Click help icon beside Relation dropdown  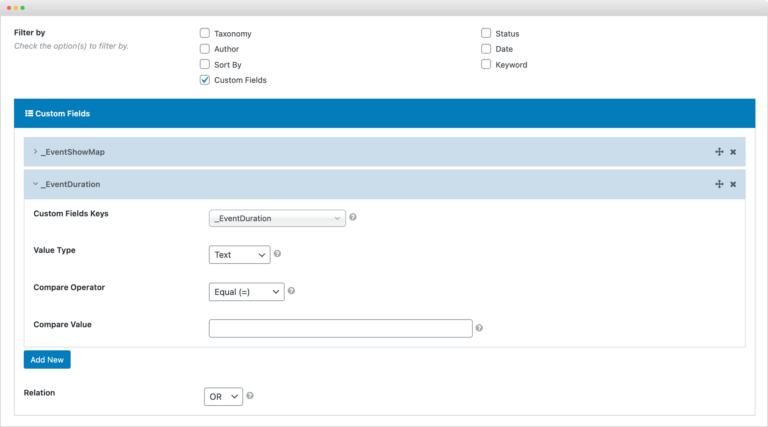pos(250,396)
